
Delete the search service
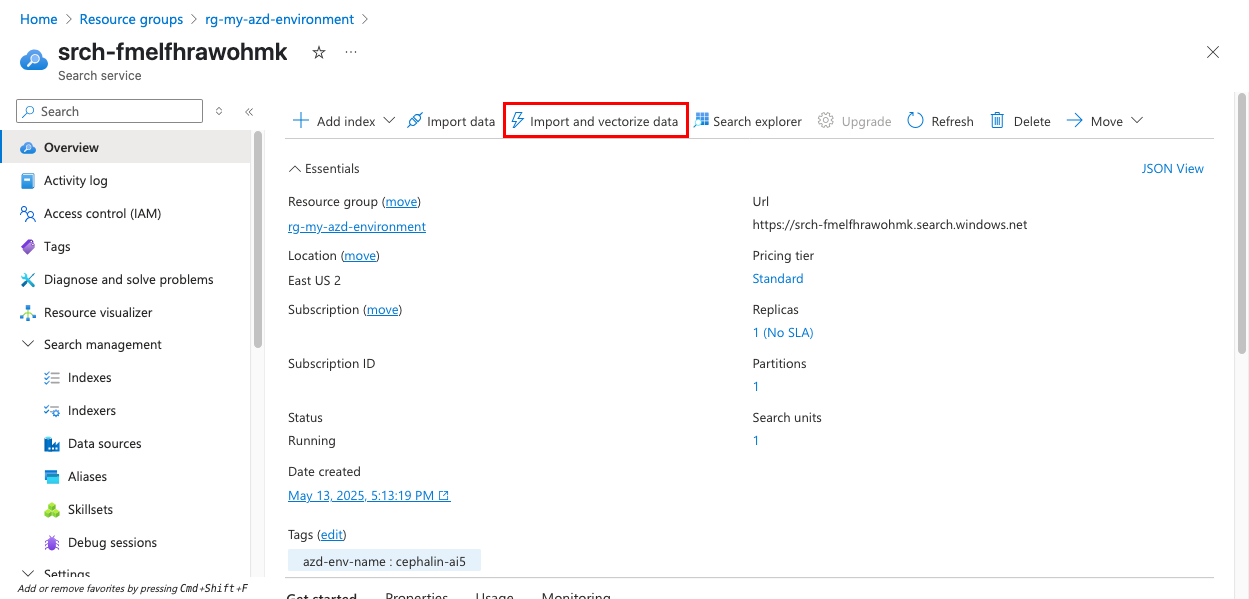coord(1020,121)
